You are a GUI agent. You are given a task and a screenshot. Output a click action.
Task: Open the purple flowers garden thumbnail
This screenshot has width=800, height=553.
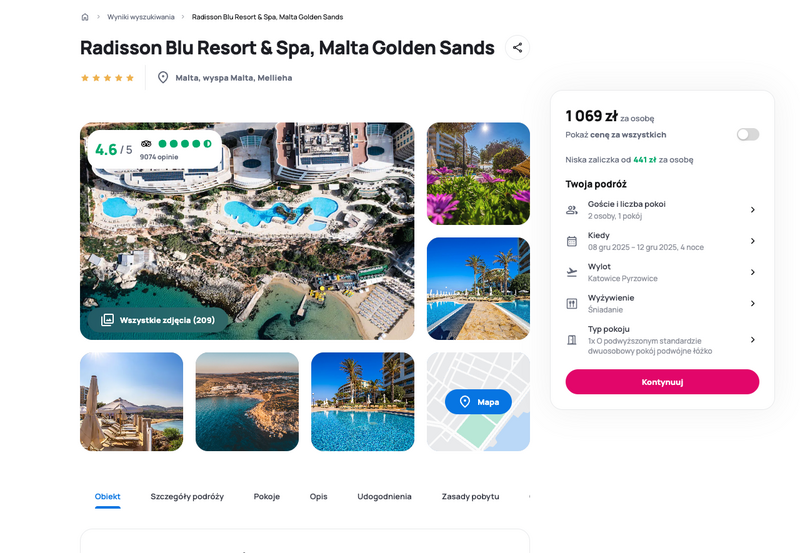[x=478, y=173]
